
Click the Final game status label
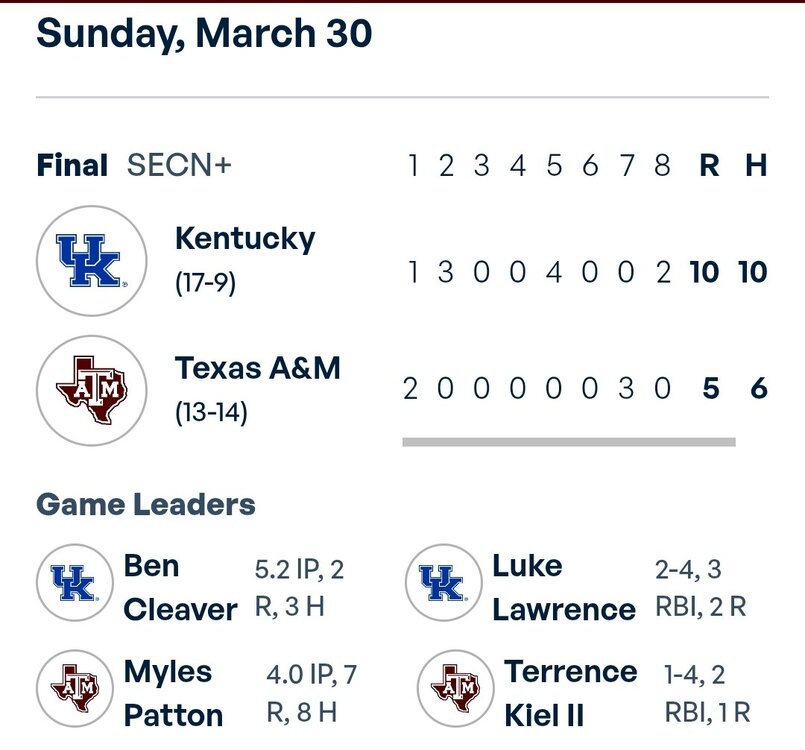[72, 165]
